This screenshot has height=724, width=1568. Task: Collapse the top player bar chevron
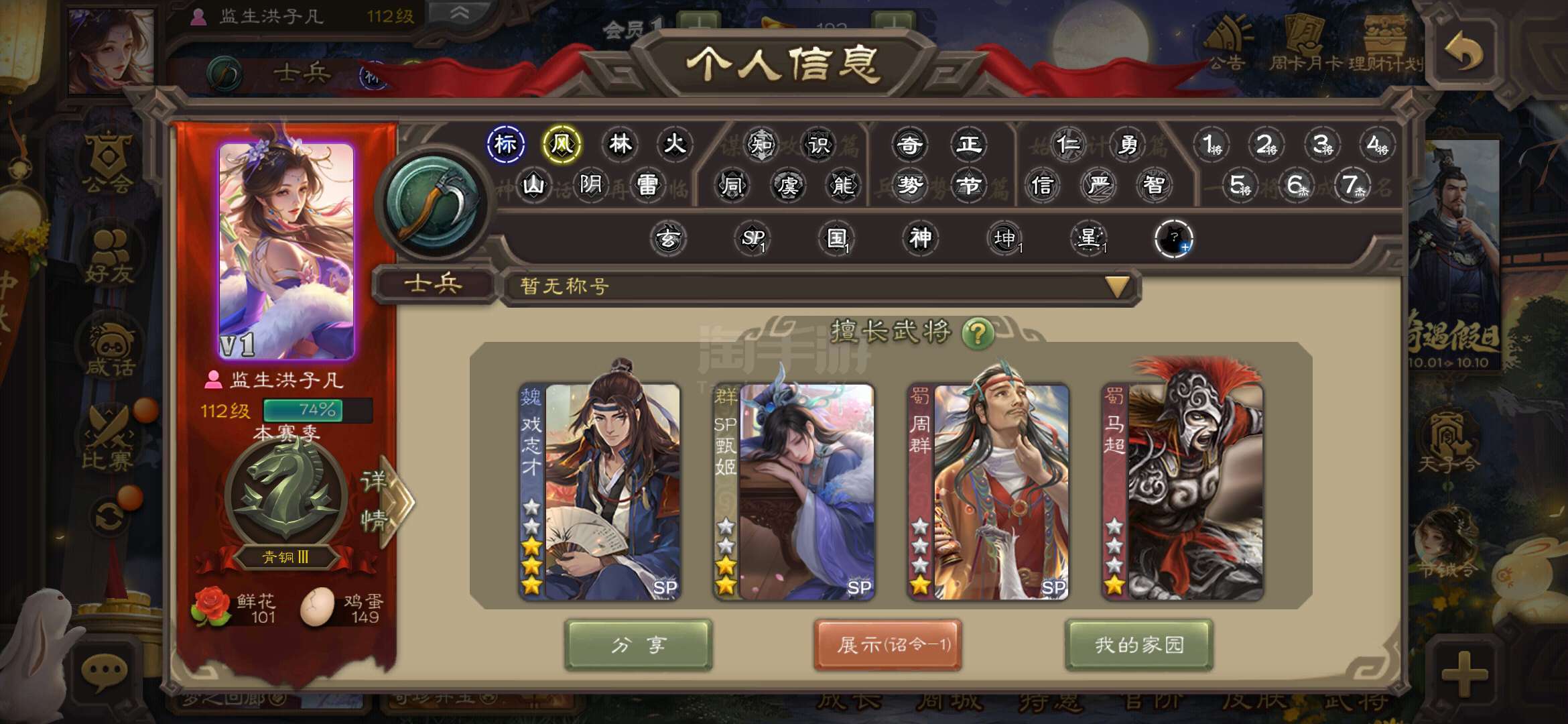pos(460,13)
